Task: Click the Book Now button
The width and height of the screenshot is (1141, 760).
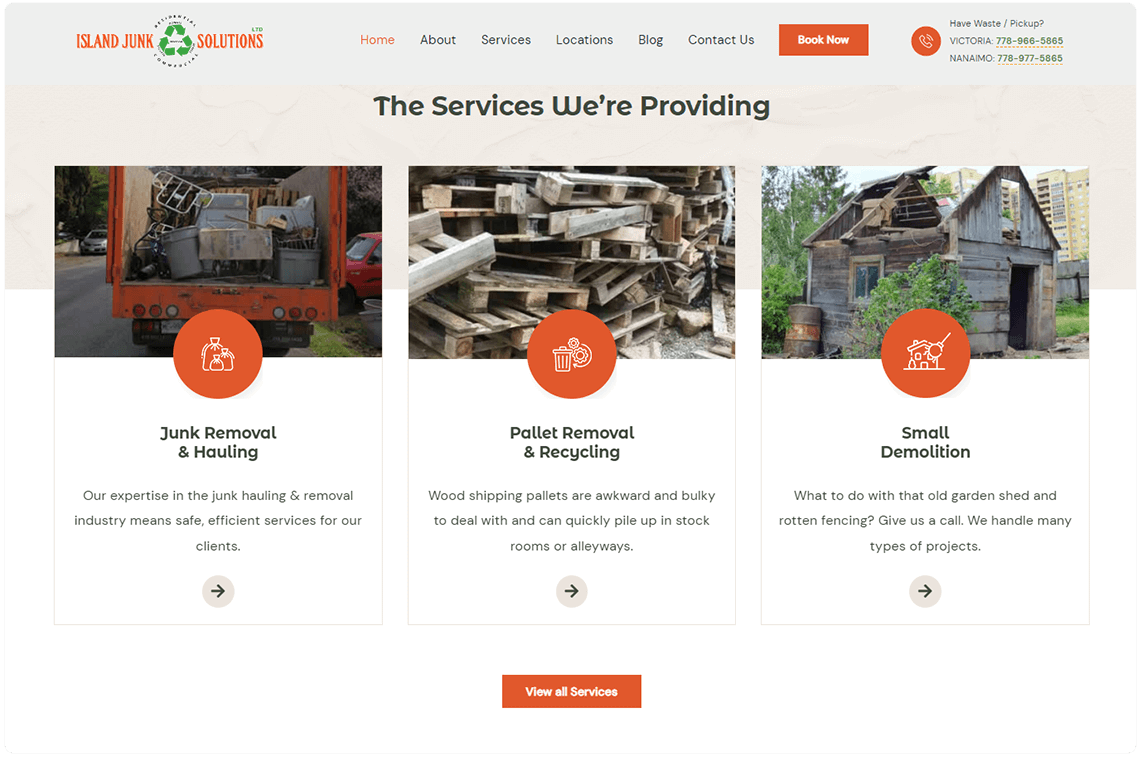Action: point(823,40)
